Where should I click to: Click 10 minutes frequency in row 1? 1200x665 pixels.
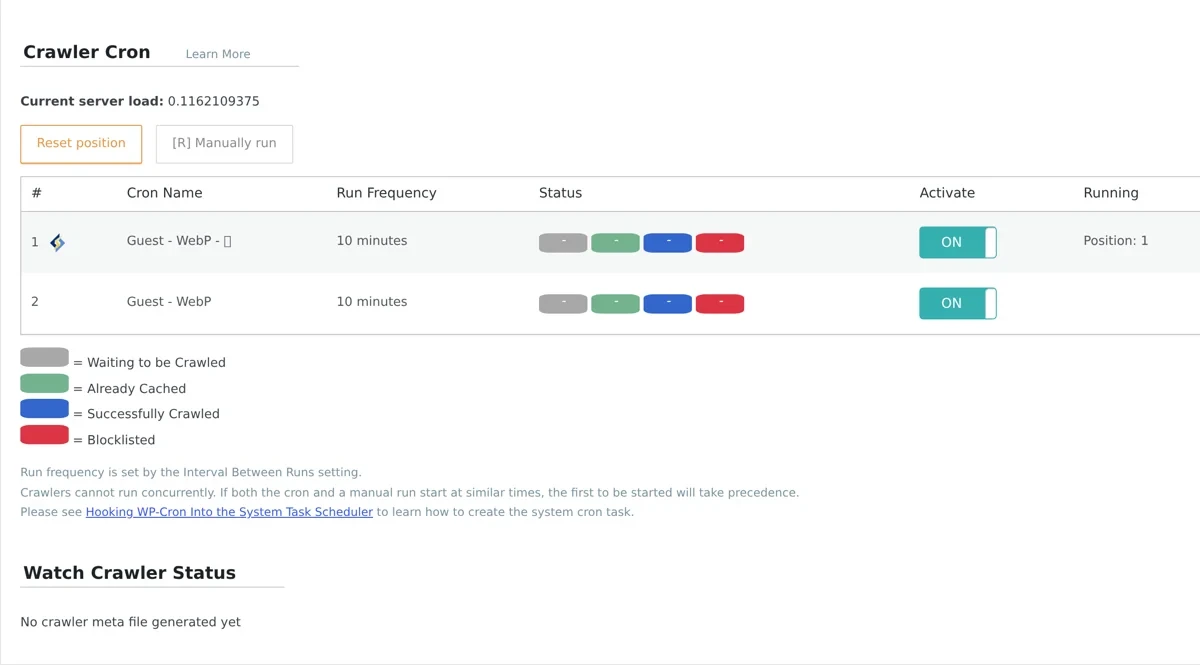pyautogui.click(x=372, y=241)
